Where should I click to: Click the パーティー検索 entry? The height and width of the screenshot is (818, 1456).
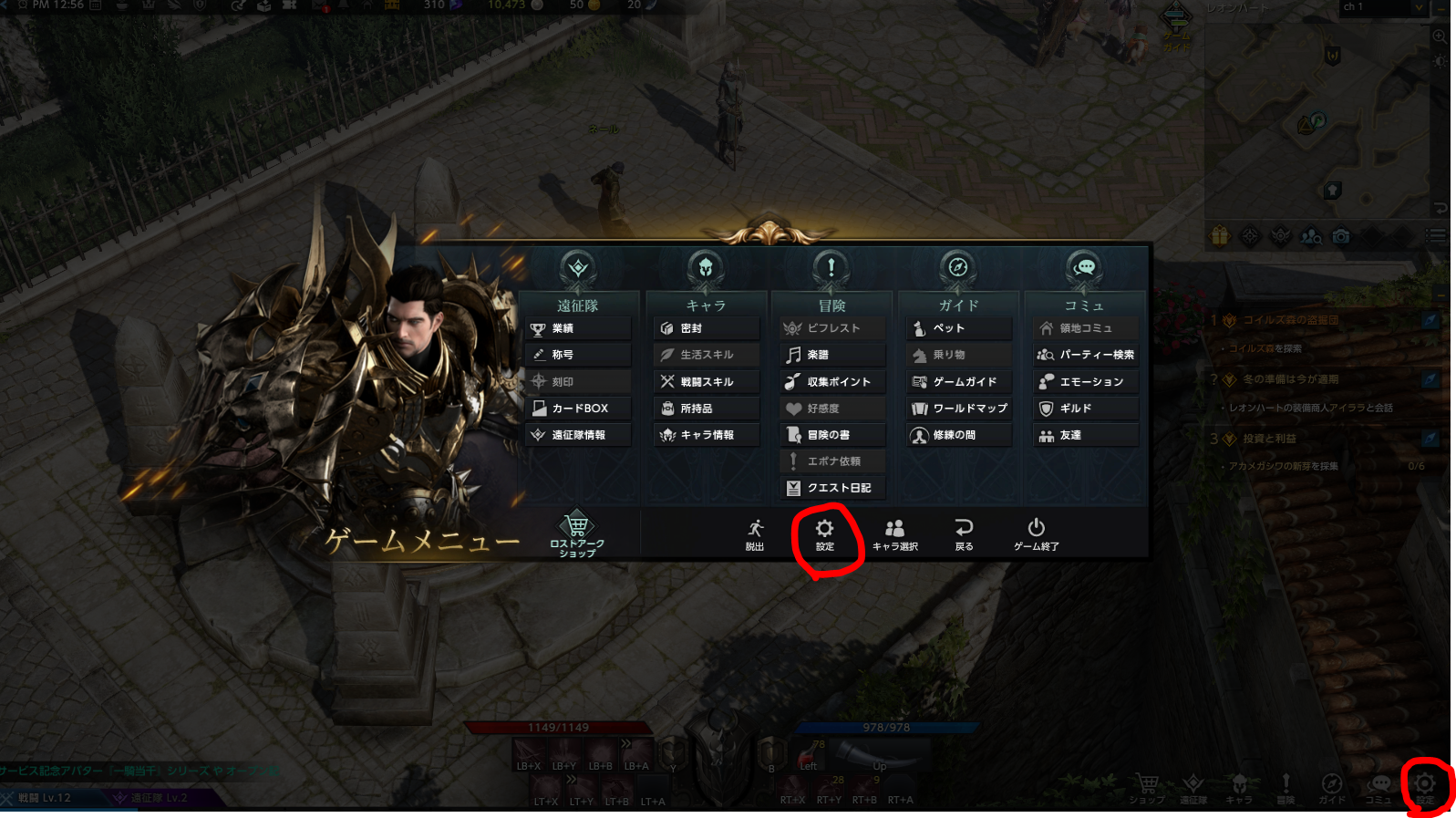[x=1086, y=355]
